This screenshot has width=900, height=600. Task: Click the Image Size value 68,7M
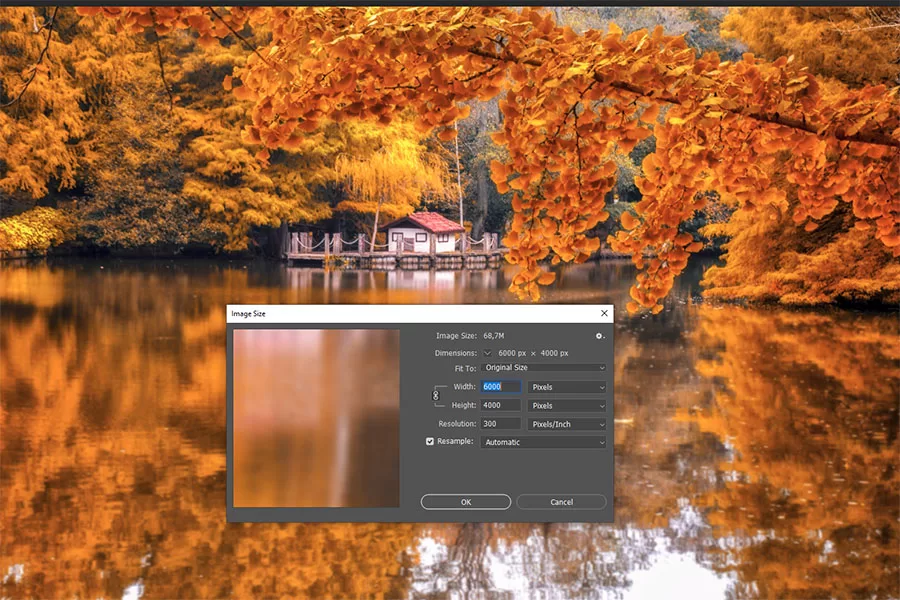pos(494,335)
